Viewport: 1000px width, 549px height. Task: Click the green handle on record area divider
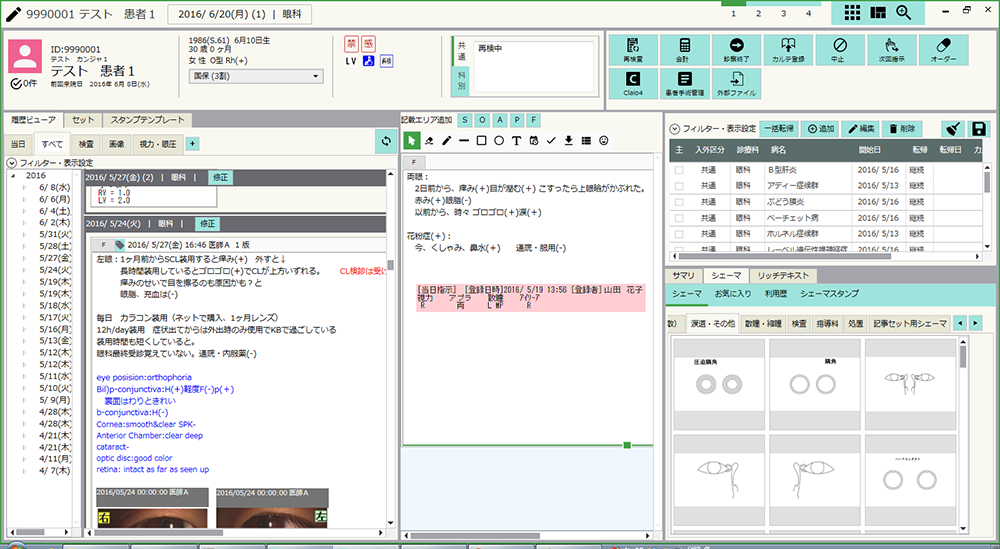click(627, 445)
